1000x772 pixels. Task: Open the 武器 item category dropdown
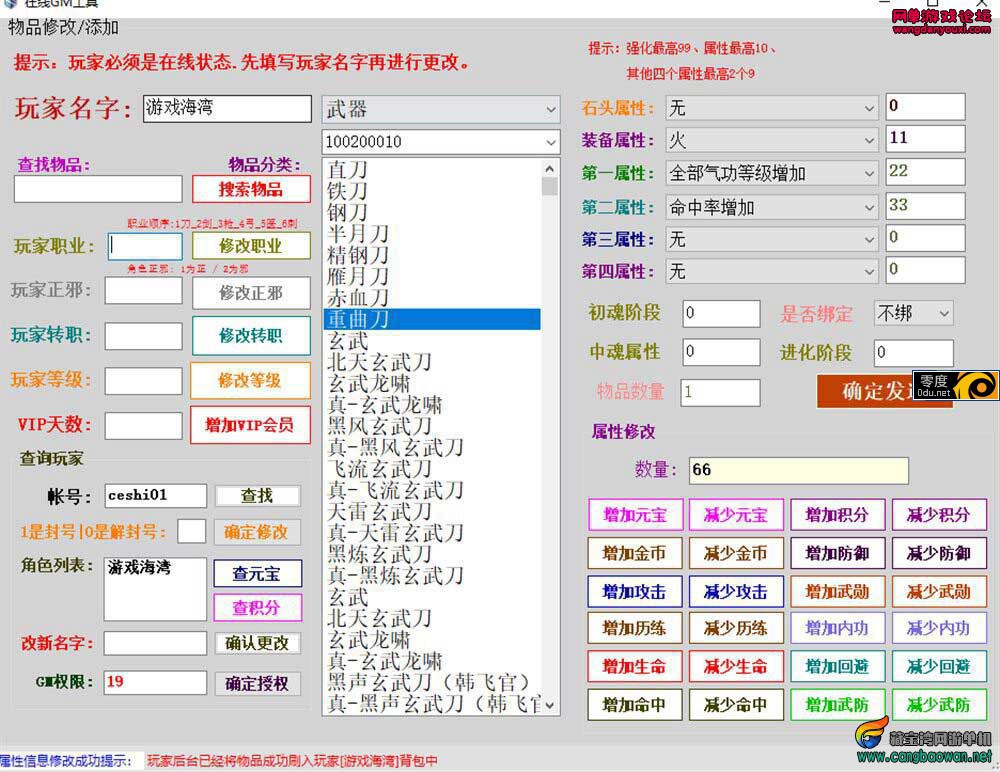click(x=441, y=109)
